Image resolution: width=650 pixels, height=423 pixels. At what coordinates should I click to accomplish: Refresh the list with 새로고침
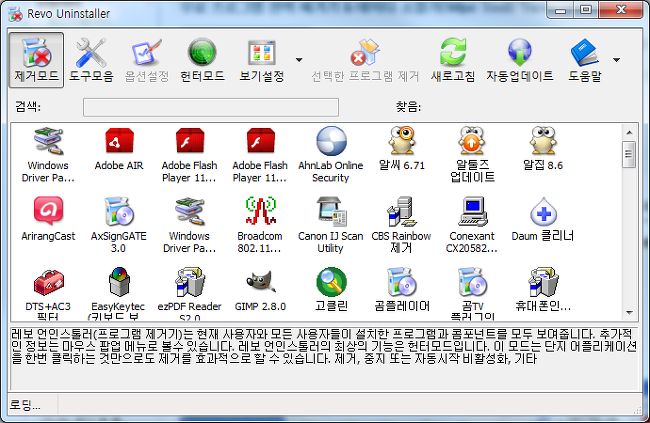[x=453, y=60]
